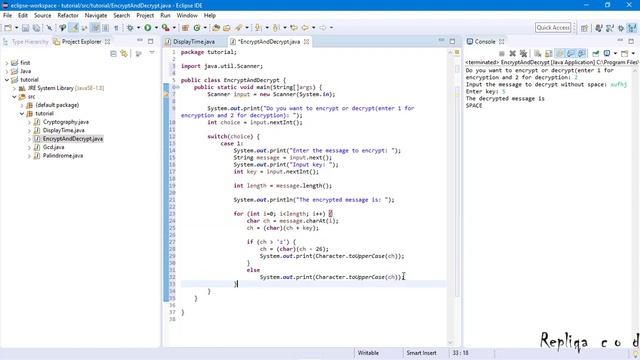Click the Open Console icon
The height and width of the screenshot is (360, 640).
click(x=624, y=53)
